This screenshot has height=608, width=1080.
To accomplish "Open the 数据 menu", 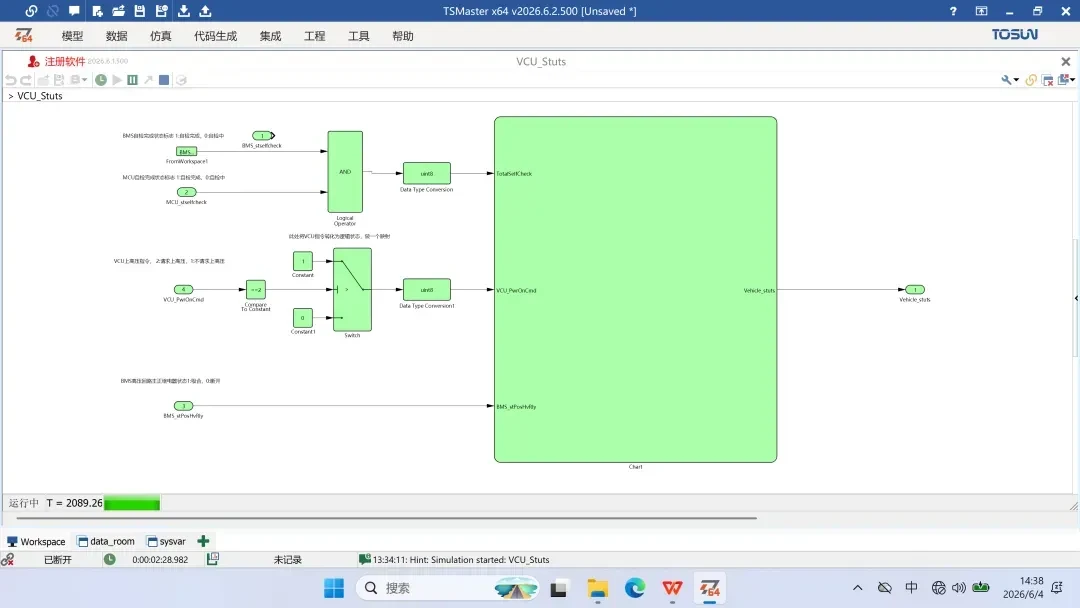I will click(116, 36).
